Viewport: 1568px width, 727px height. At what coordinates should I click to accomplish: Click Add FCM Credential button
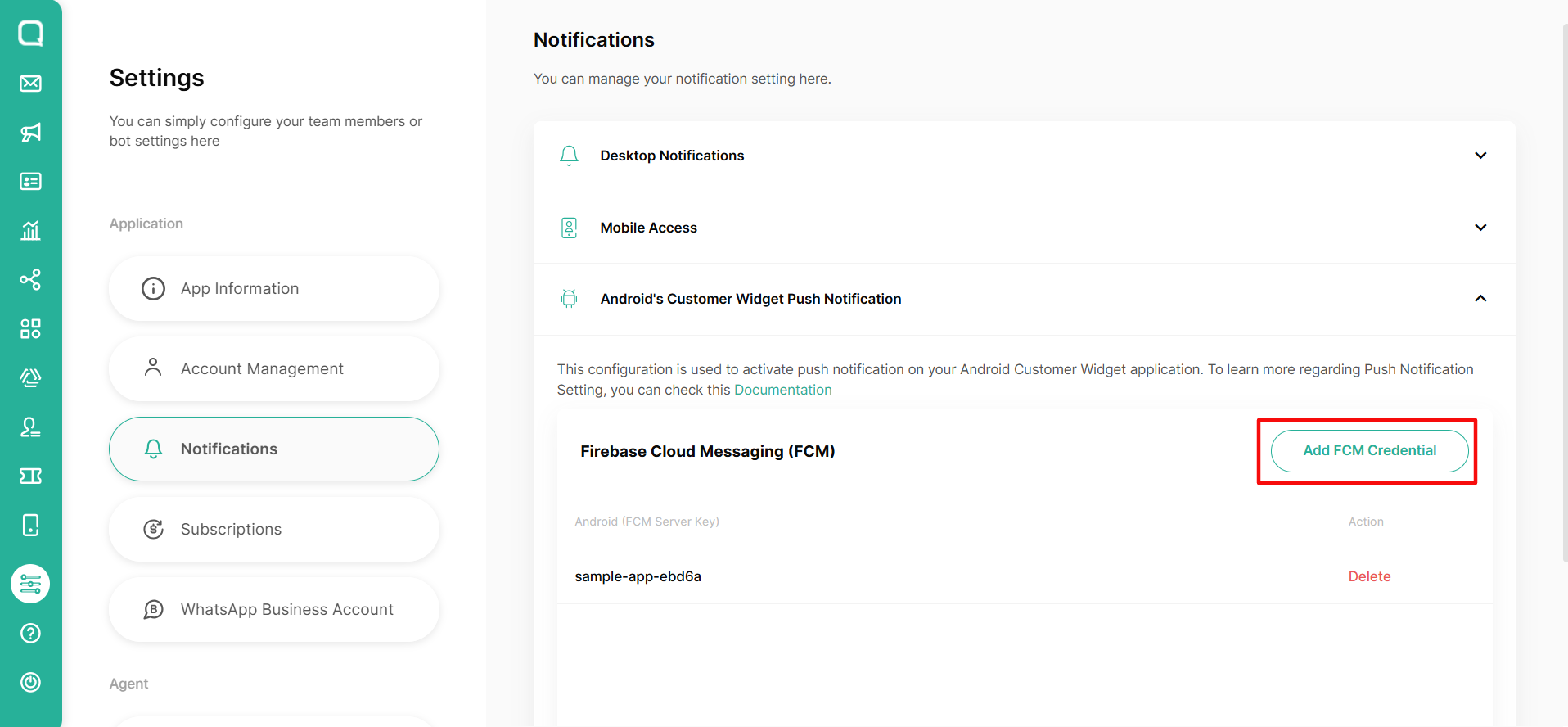pos(1370,451)
